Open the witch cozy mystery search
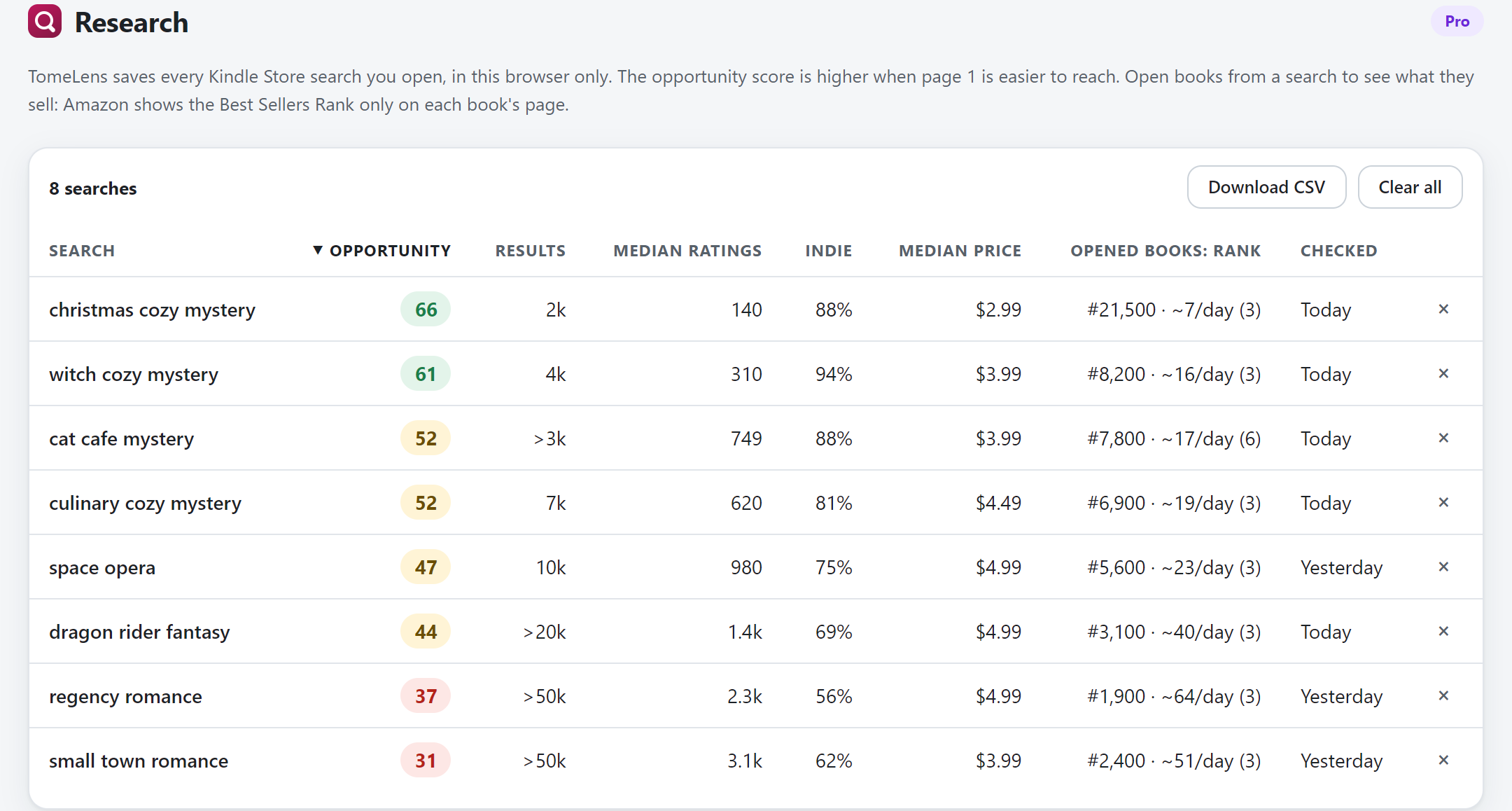The image size is (1512, 811). pyautogui.click(x=134, y=374)
